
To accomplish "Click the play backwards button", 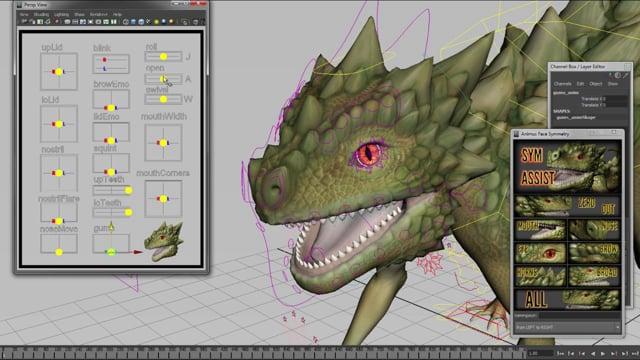I will pyautogui.click(x=593, y=353).
